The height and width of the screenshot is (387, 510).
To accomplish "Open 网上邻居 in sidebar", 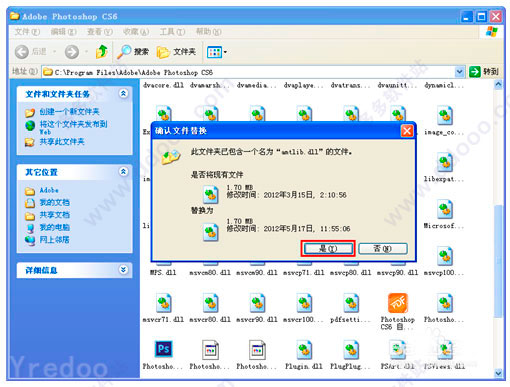I will (55, 240).
